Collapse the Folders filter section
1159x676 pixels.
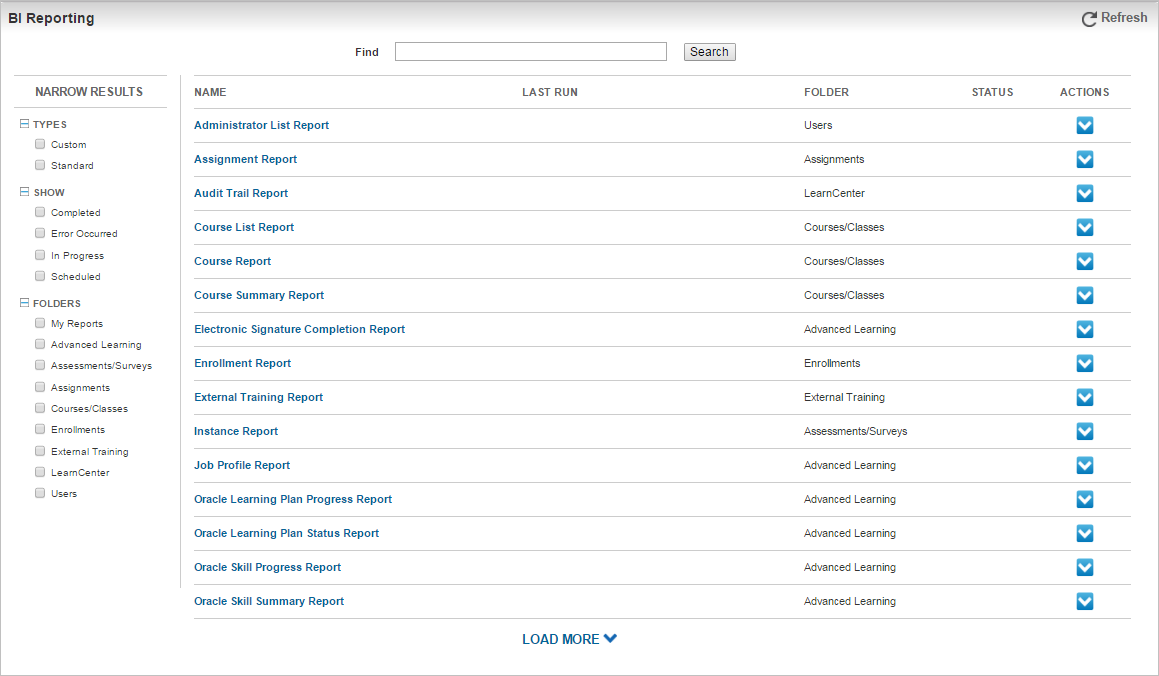[24, 303]
